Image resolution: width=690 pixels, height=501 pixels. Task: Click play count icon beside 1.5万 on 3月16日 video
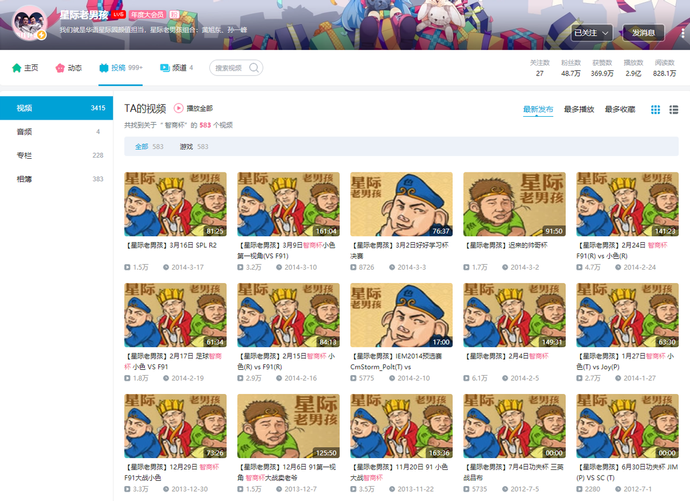[x=127, y=267]
